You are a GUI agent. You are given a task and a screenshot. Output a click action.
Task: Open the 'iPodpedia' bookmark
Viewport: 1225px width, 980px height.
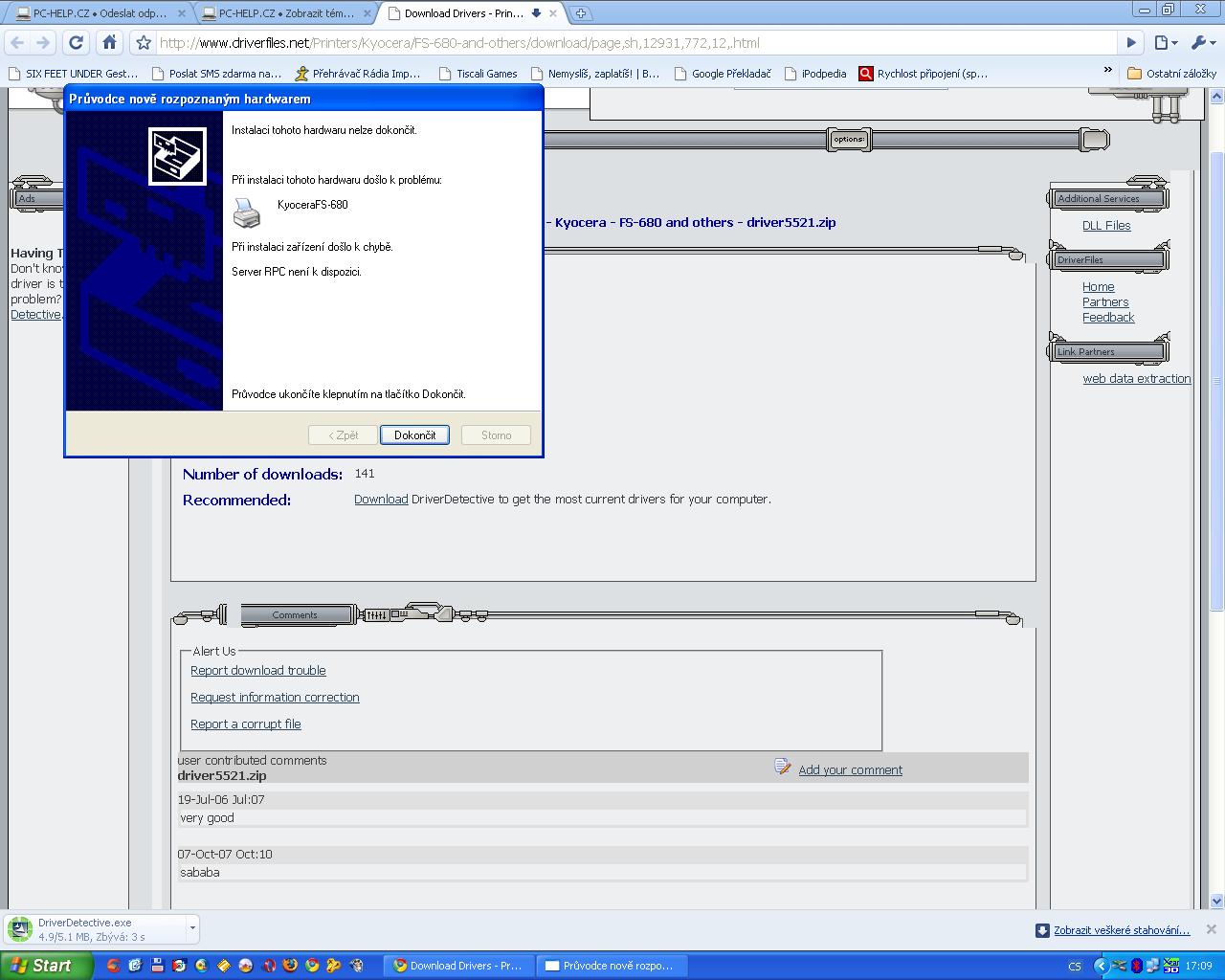pyautogui.click(x=814, y=73)
